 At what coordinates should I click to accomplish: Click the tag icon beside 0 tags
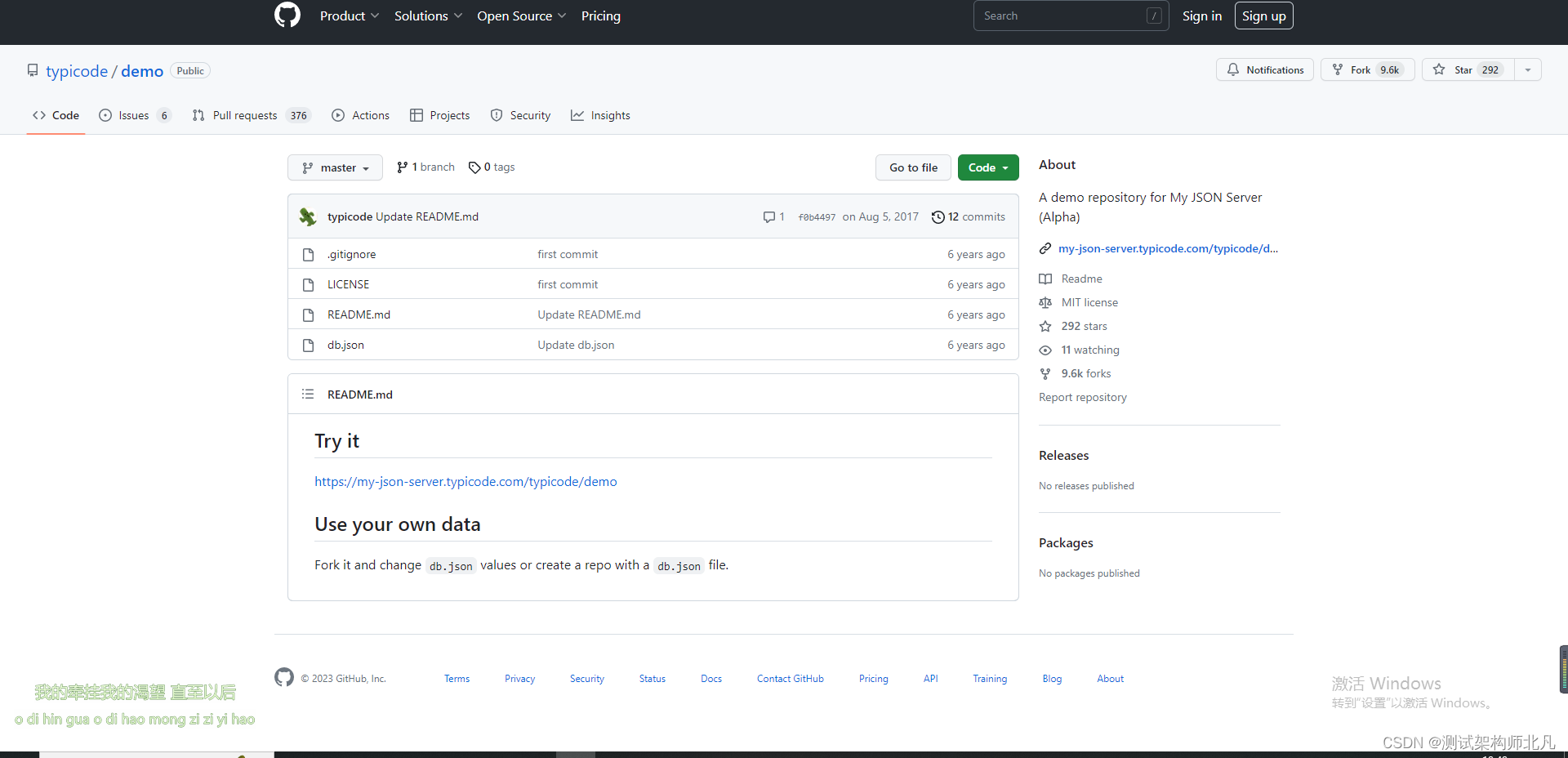[474, 167]
